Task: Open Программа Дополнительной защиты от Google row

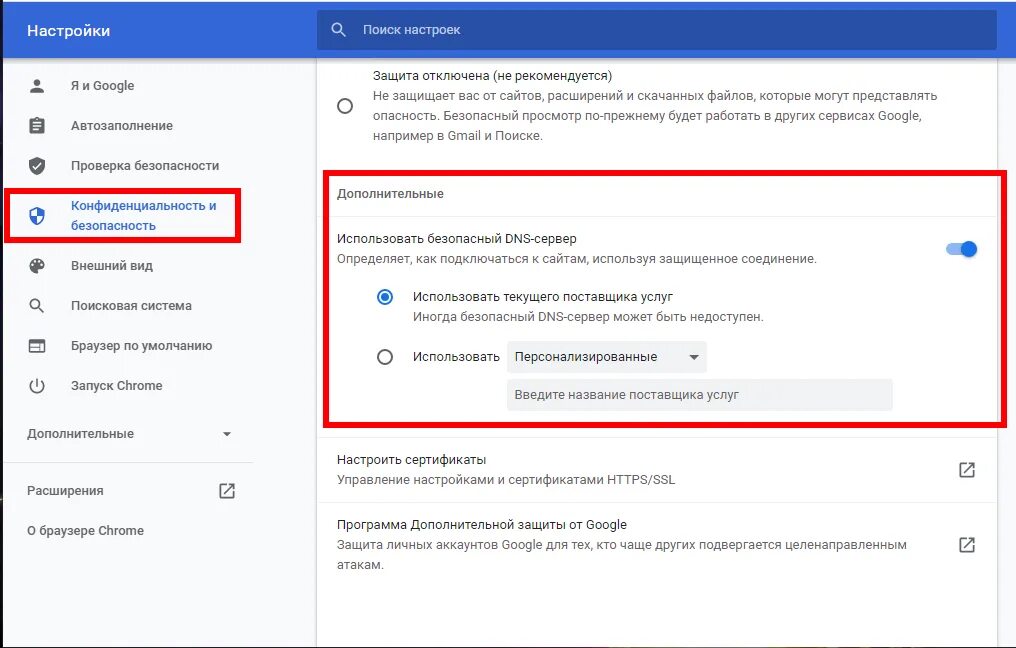Action: (656, 544)
